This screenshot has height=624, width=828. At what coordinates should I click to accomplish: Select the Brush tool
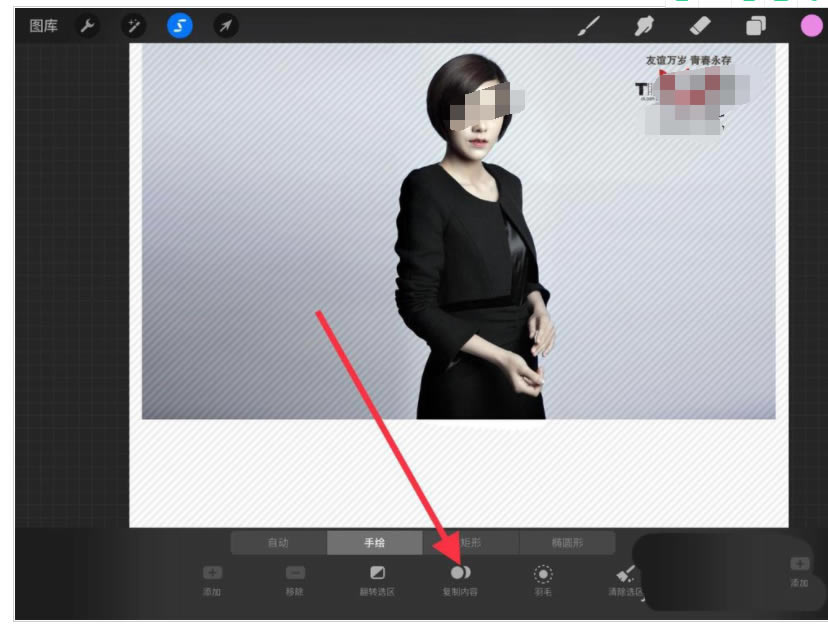coord(589,25)
